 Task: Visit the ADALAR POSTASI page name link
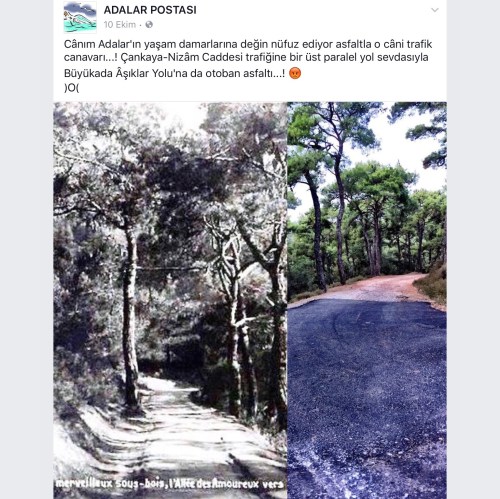coord(150,10)
